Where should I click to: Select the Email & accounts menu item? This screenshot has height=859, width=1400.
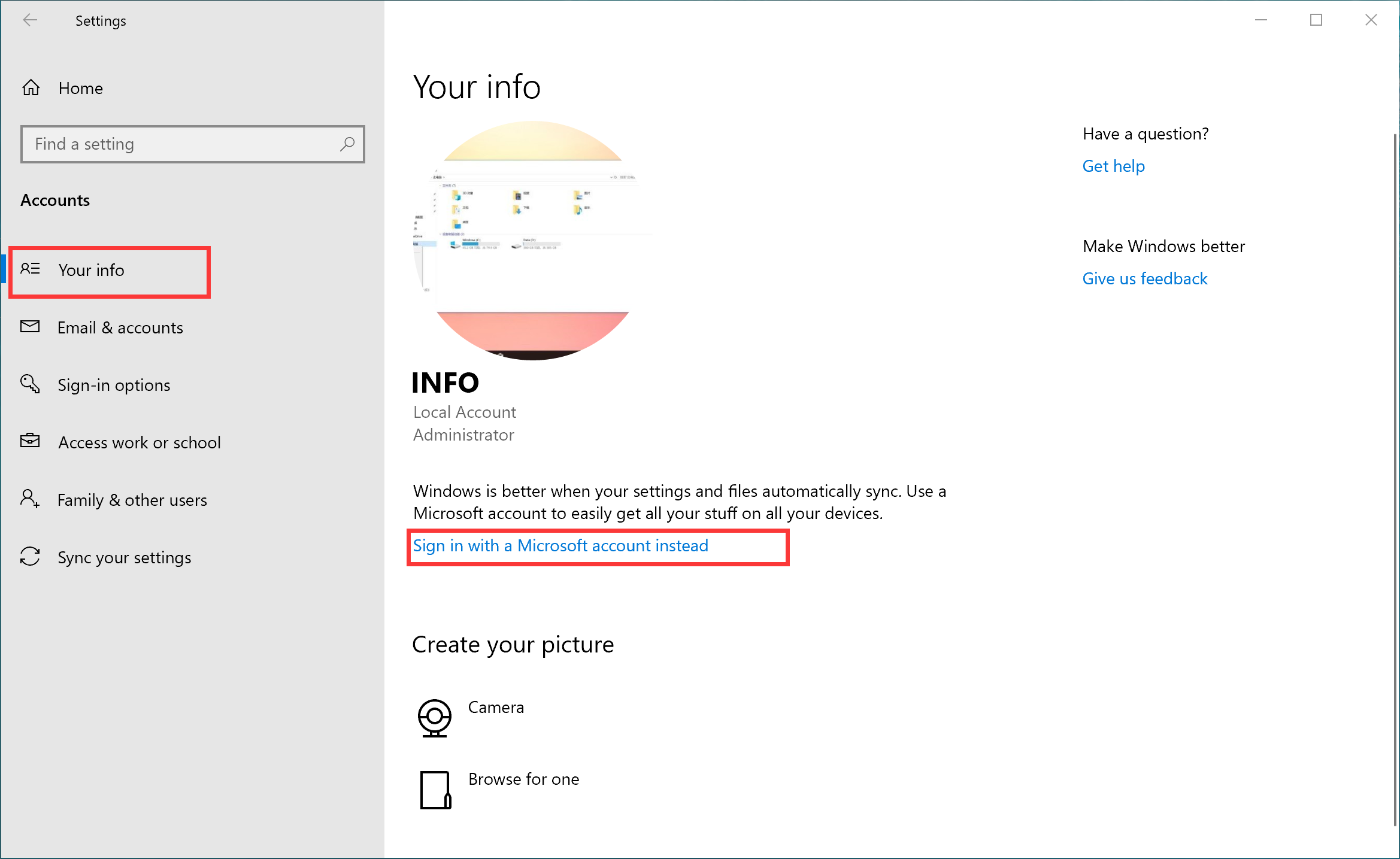[x=121, y=327]
